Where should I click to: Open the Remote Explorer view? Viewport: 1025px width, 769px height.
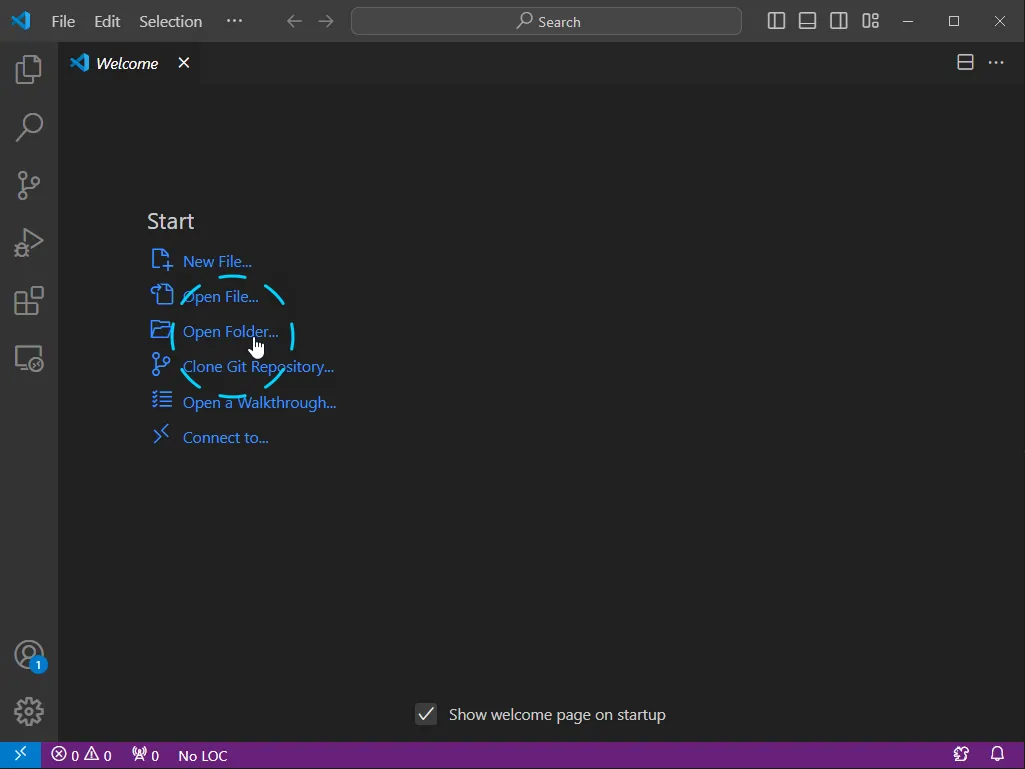(29, 358)
